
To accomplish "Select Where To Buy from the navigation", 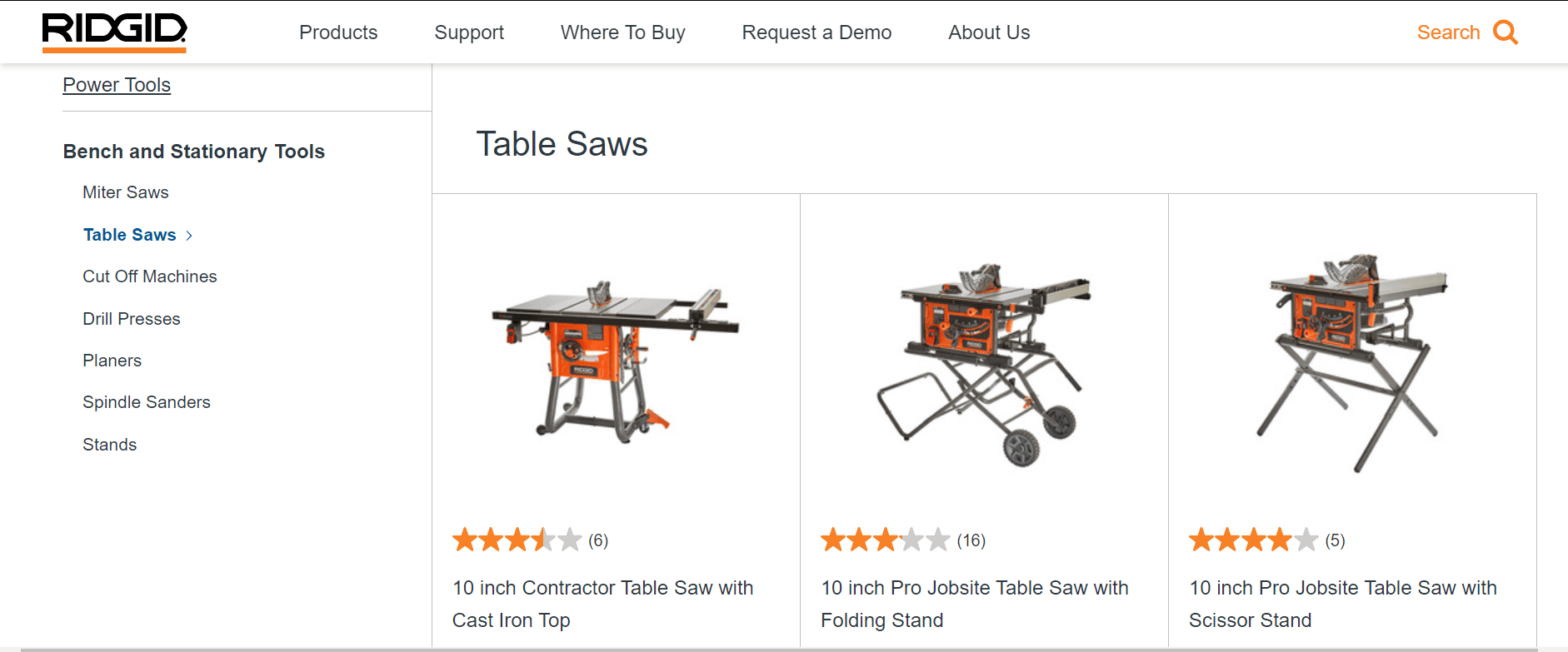I will pos(623,32).
